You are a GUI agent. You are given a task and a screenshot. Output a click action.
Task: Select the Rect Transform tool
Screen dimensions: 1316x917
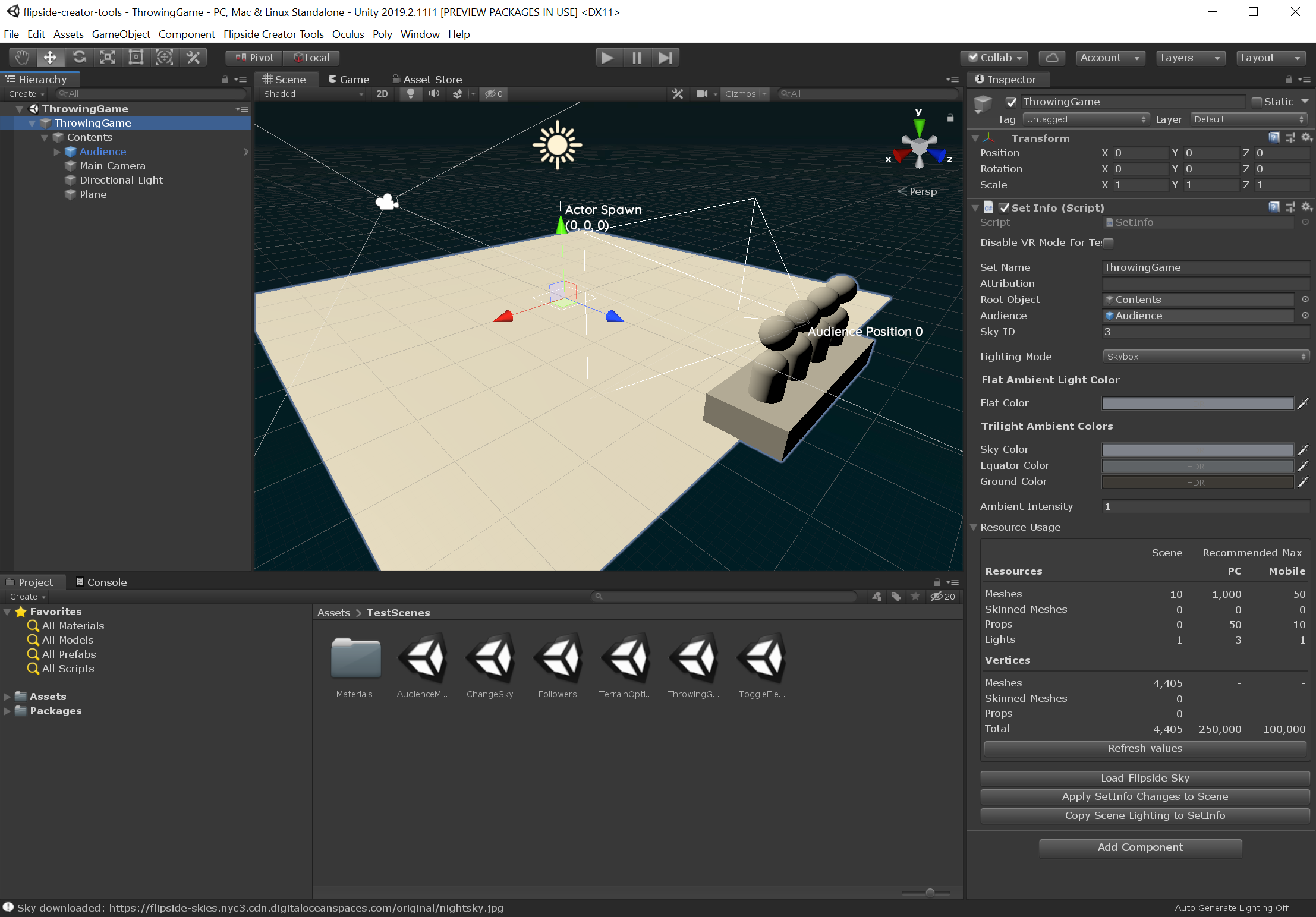point(136,58)
